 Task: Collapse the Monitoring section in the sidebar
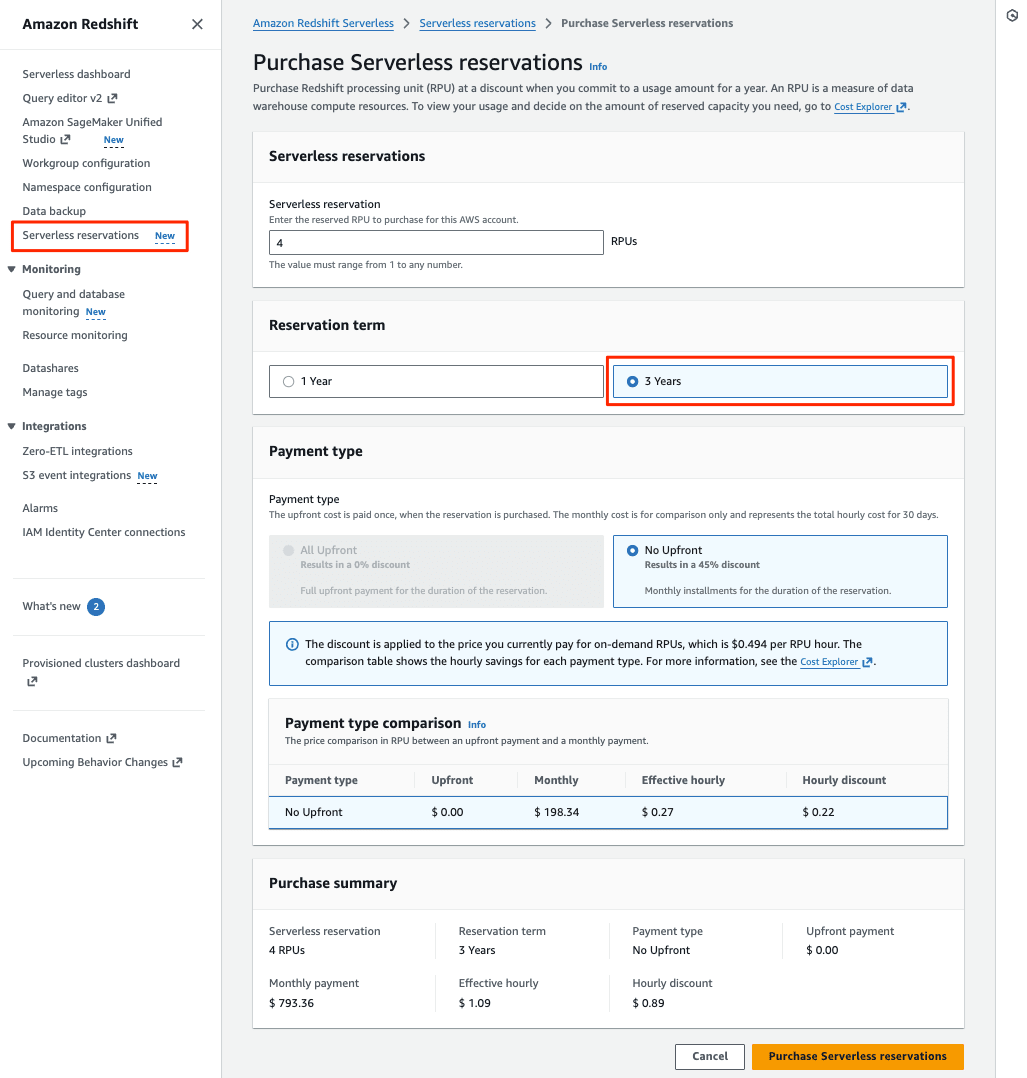pos(10,268)
